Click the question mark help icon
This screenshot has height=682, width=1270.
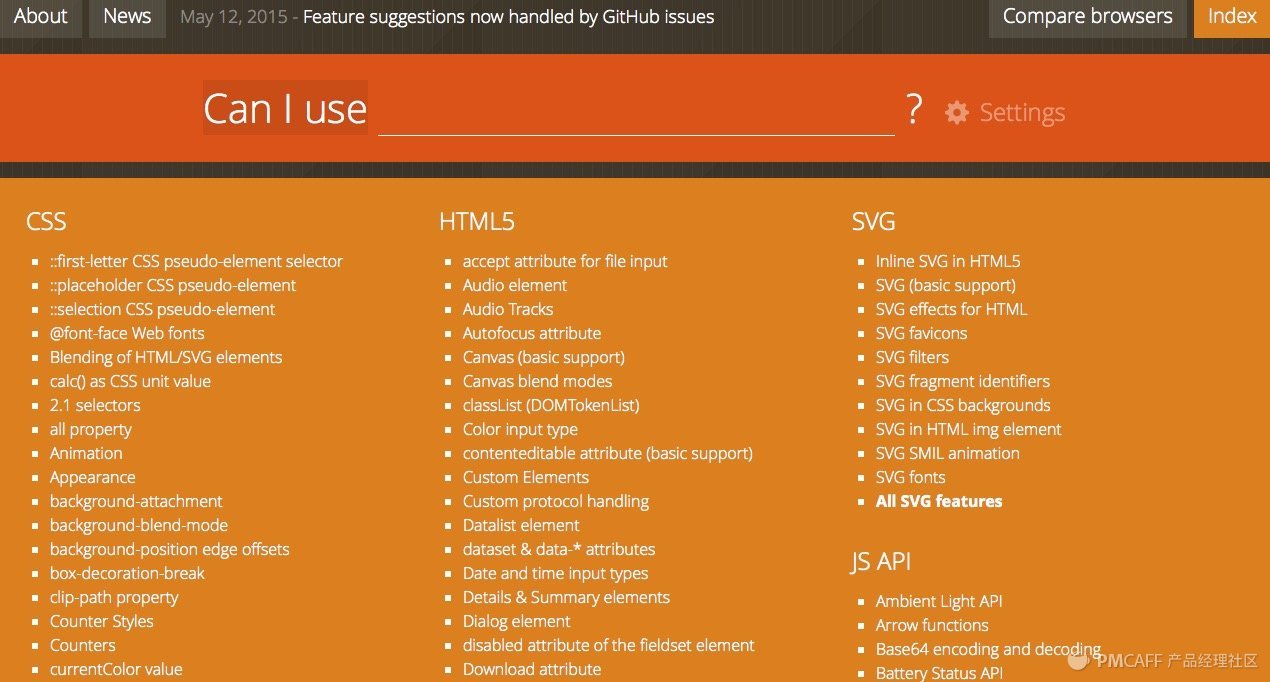click(914, 110)
